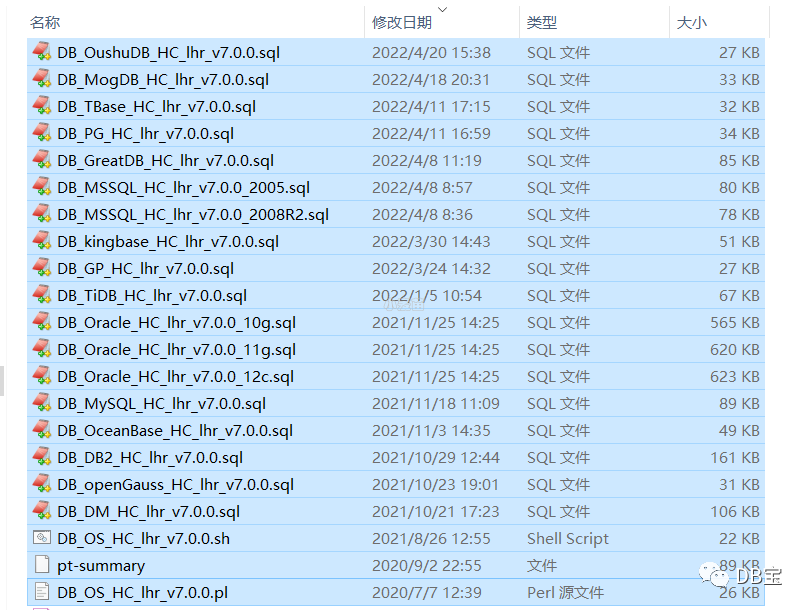
Task: Click the 623 KB size cell
Action: tap(735, 377)
